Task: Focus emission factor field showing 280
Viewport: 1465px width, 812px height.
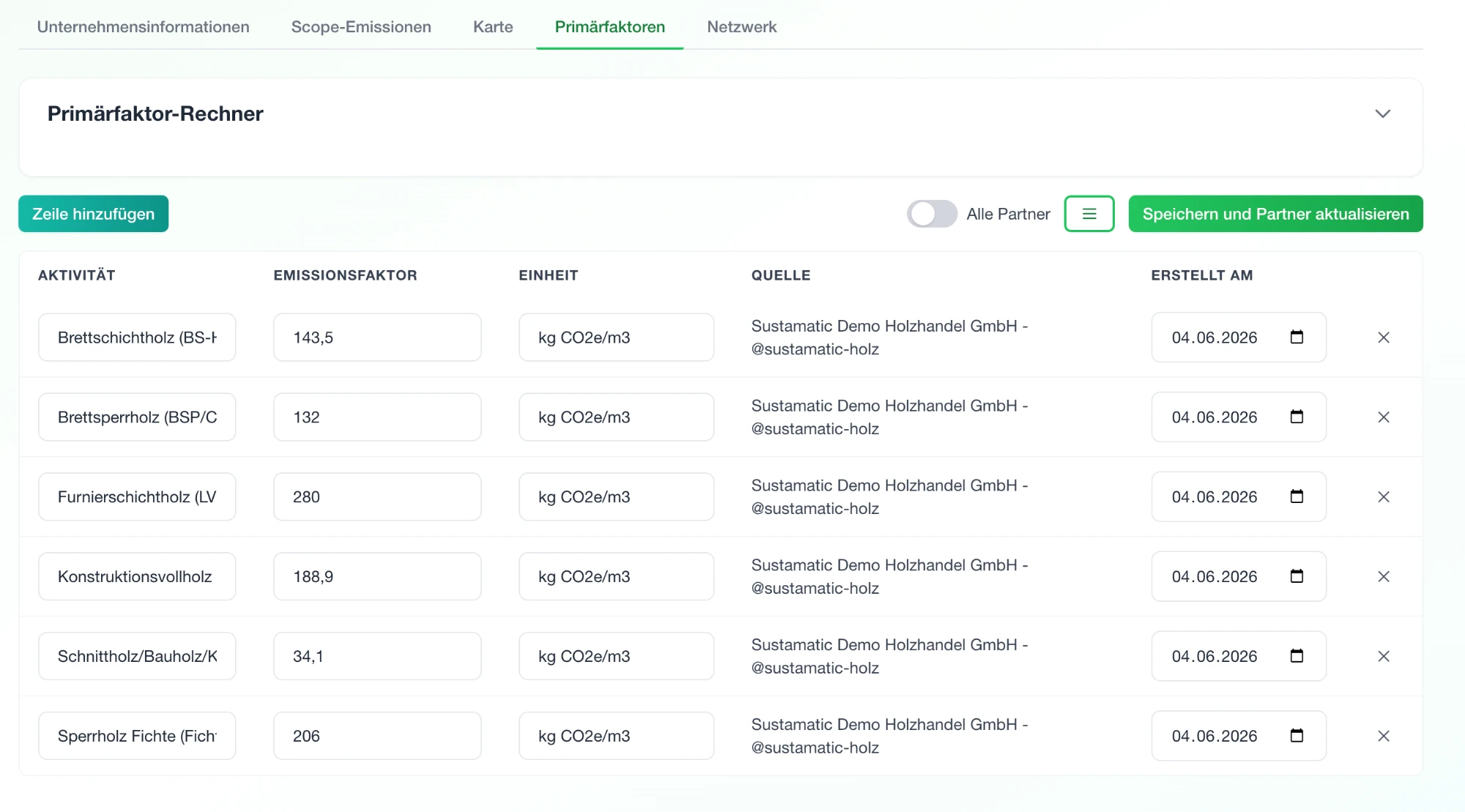Action: point(377,497)
